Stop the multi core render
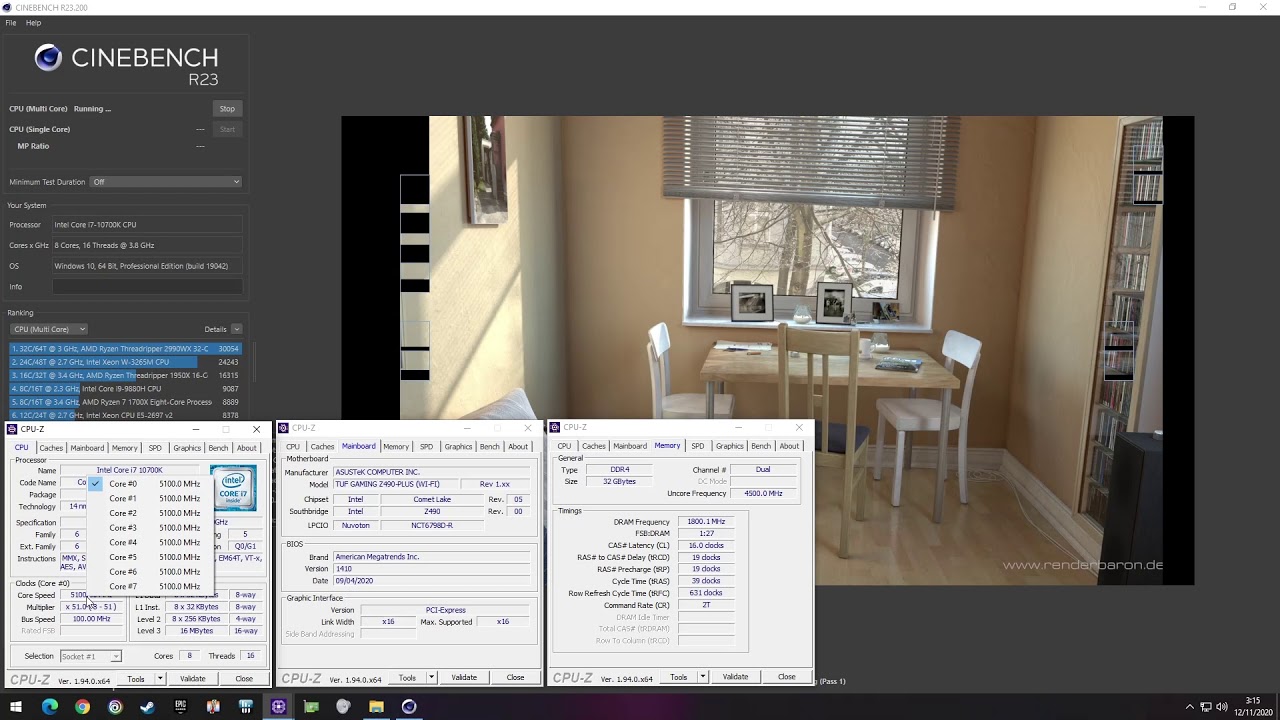 [227, 109]
